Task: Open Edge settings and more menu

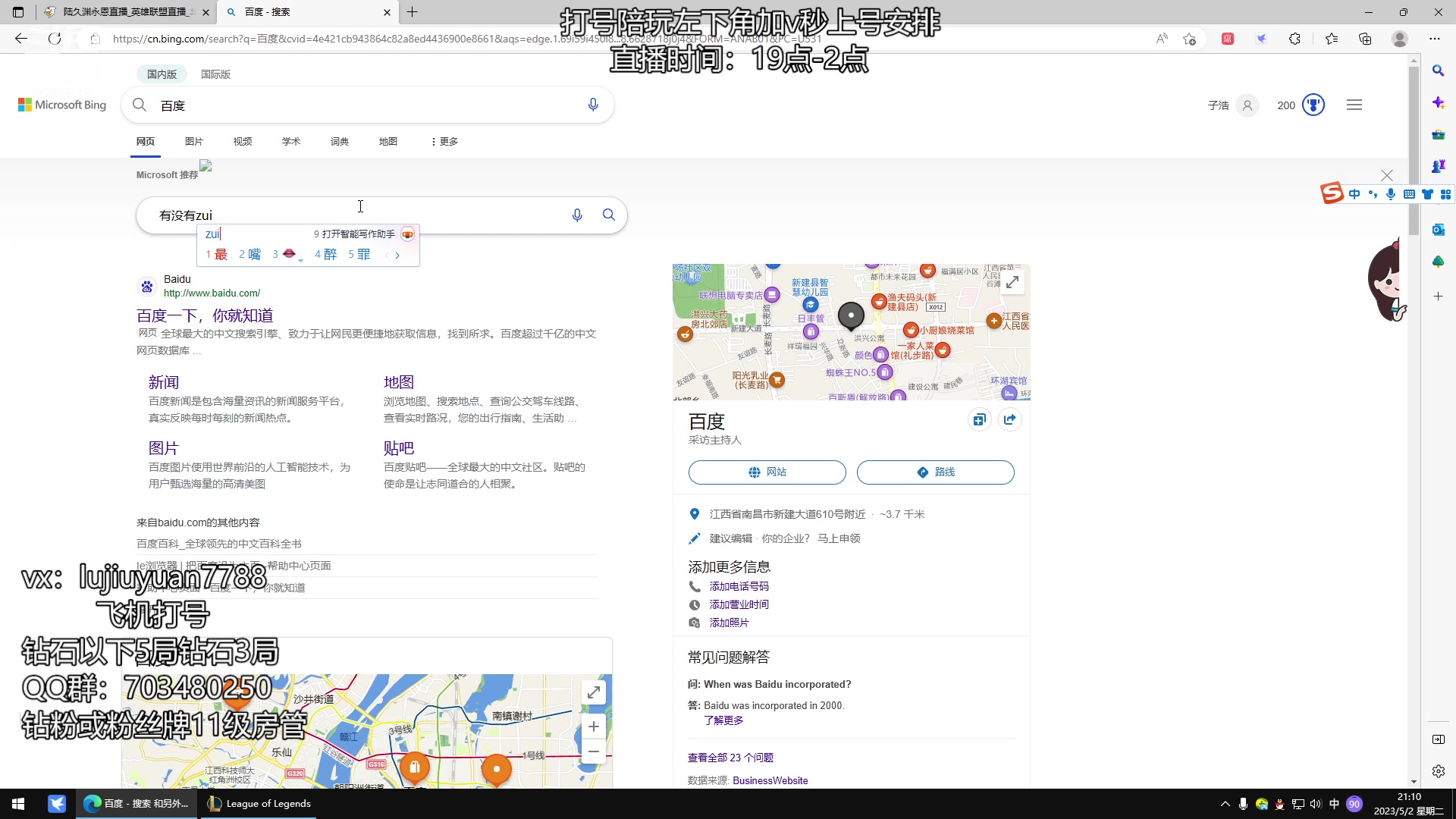Action: tap(1435, 39)
